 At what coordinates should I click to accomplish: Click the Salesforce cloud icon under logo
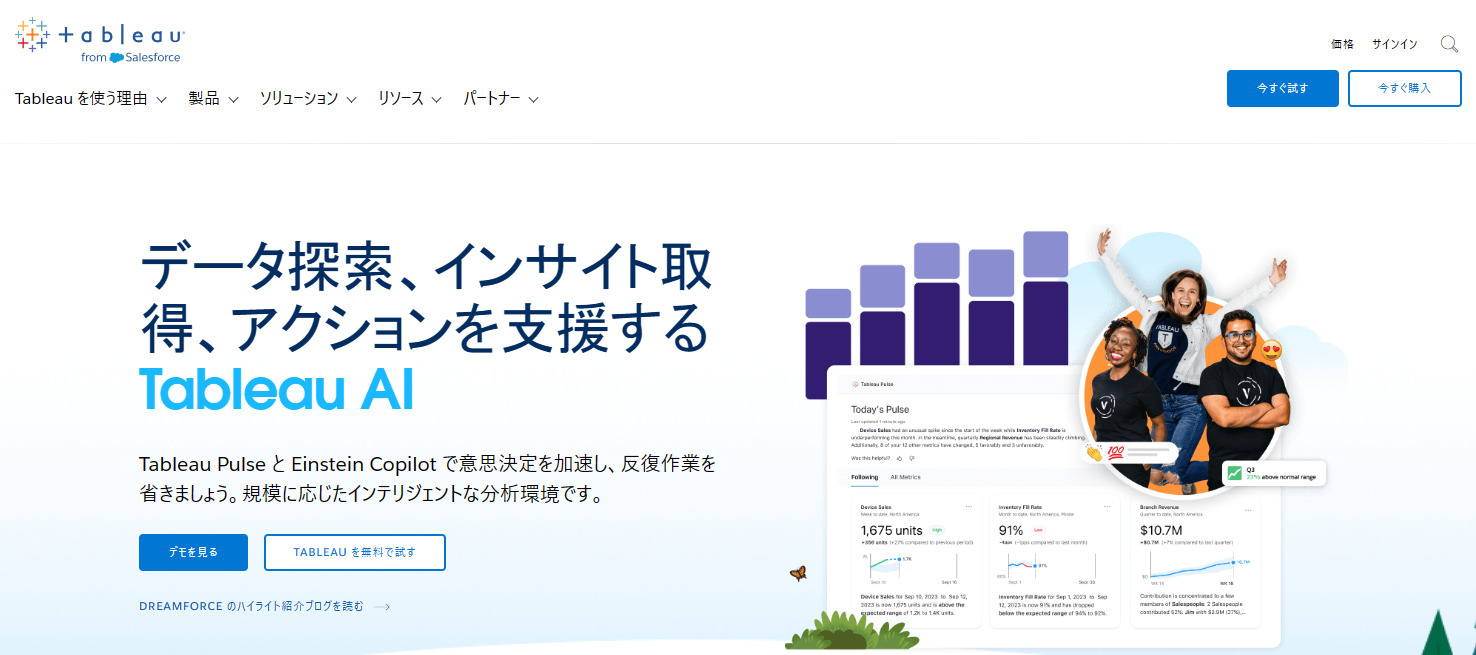pos(117,58)
